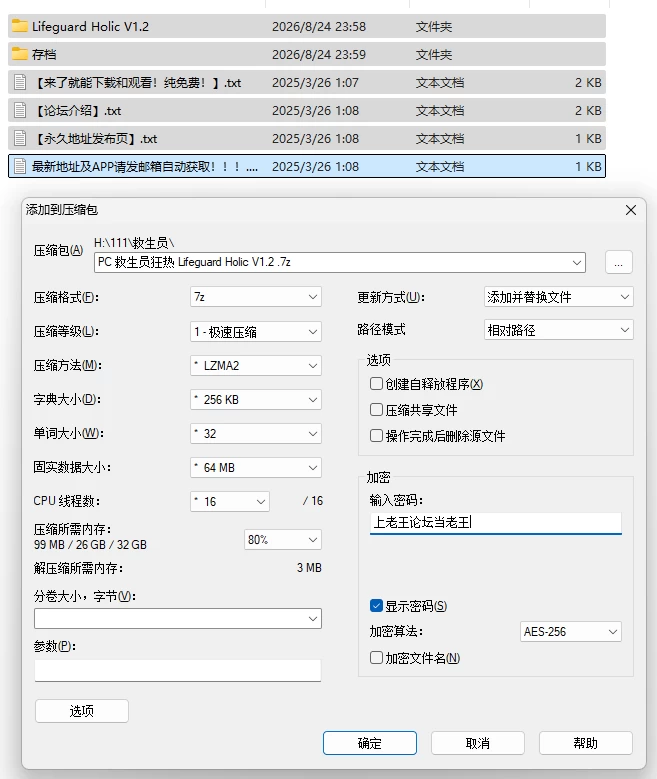Open the 单词大小 32 dropdown
Image resolution: width=657 pixels, height=779 pixels.
255,434
